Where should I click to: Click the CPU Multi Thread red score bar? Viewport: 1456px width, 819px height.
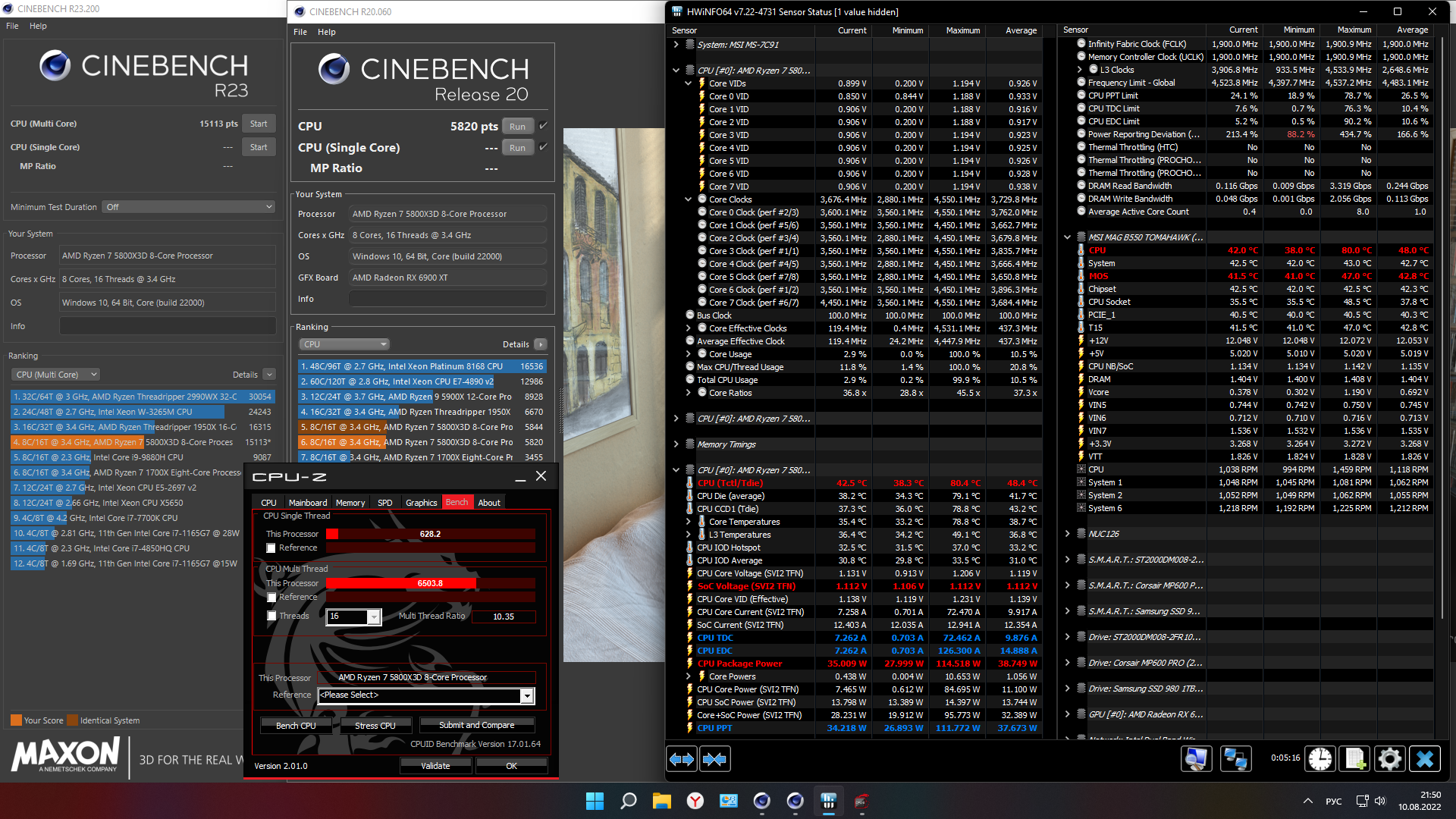tap(402, 583)
